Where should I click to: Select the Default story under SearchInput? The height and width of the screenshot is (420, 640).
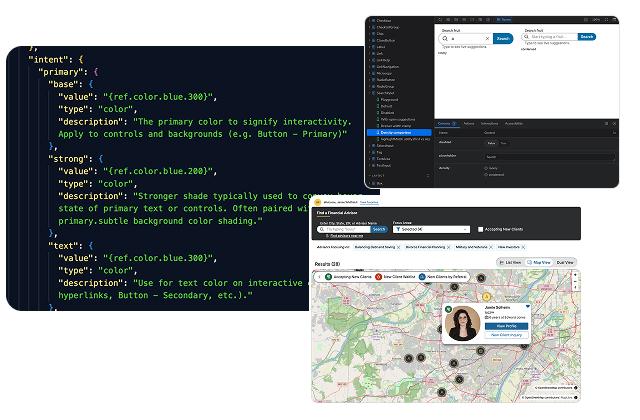click(387, 106)
